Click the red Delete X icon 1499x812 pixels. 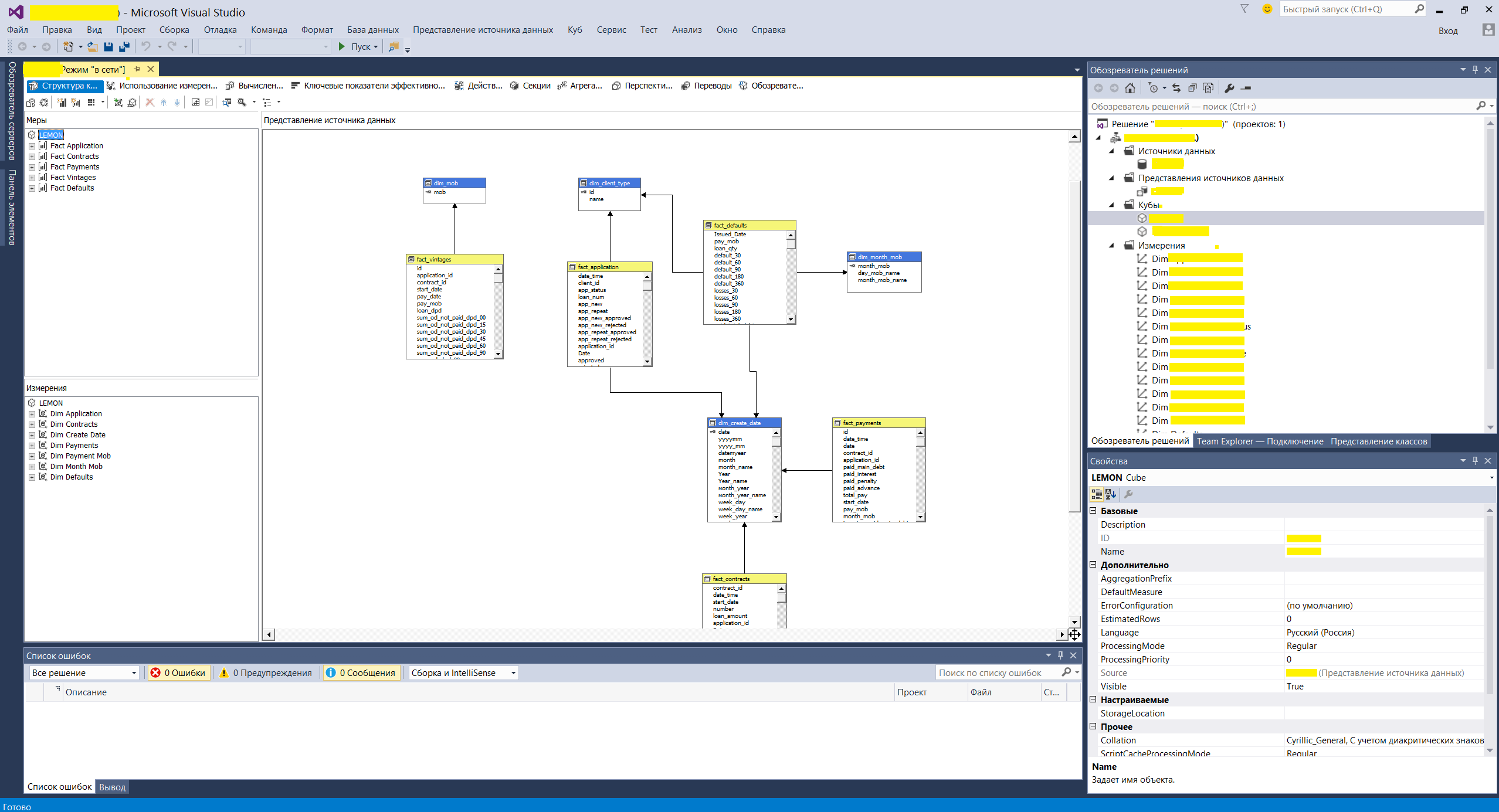150,103
